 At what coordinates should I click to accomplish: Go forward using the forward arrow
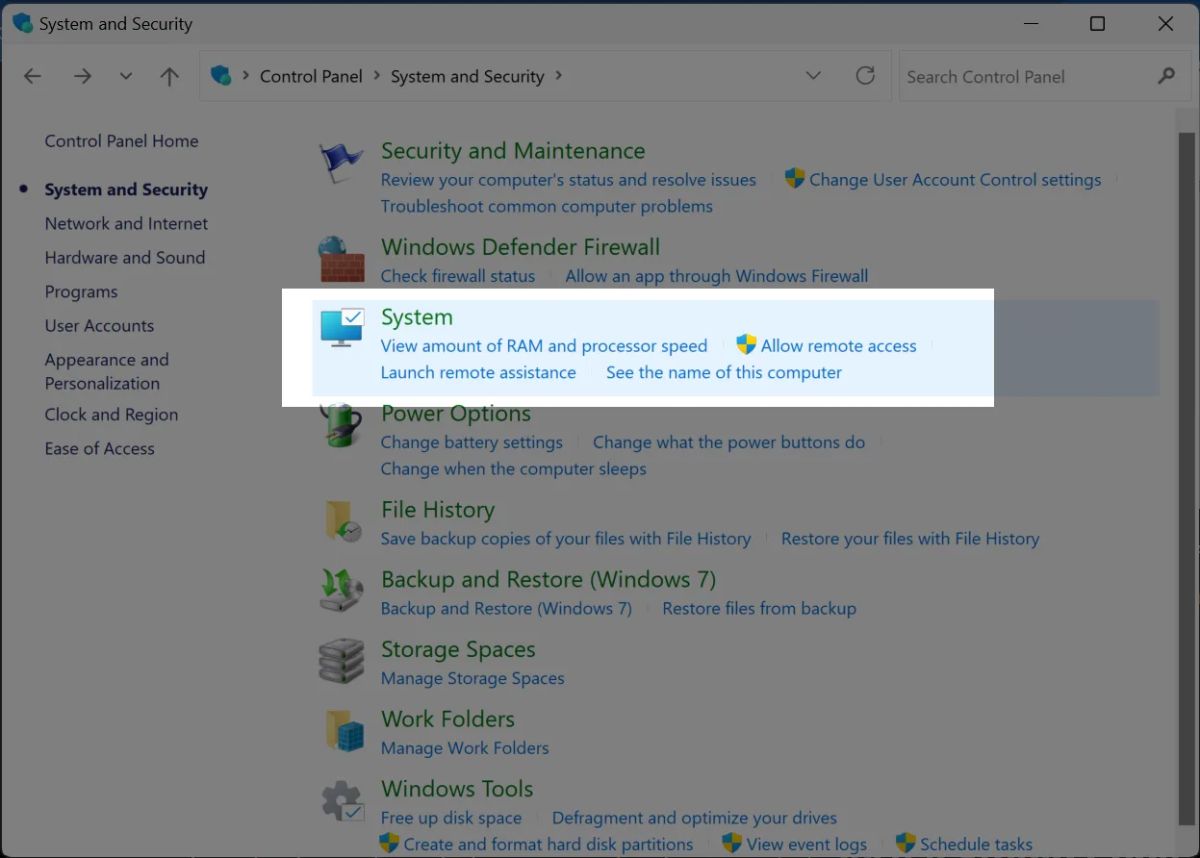coord(82,76)
